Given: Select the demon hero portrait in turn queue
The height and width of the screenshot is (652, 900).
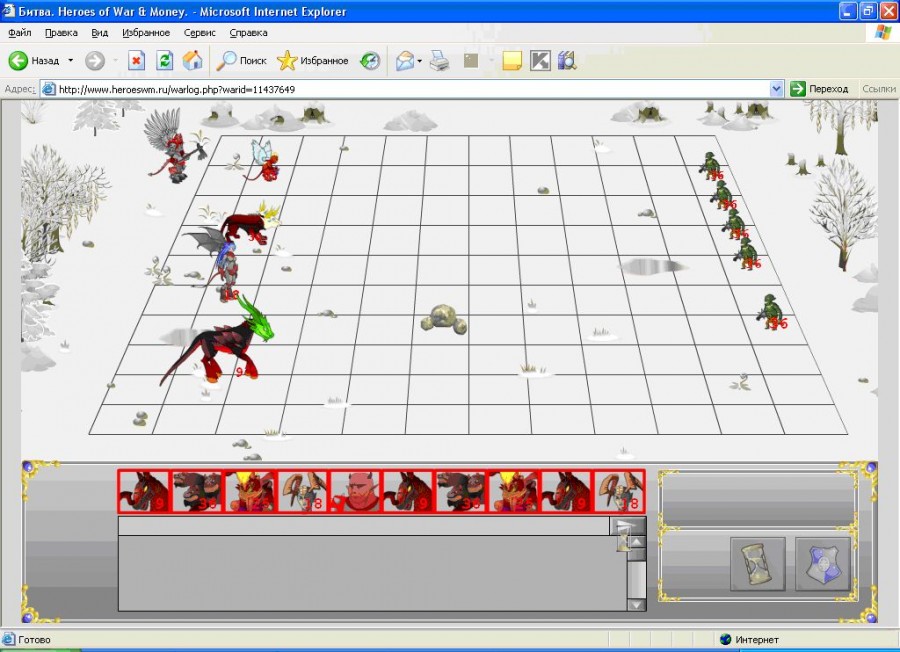Looking at the screenshot, I should (x=355, y=491).
